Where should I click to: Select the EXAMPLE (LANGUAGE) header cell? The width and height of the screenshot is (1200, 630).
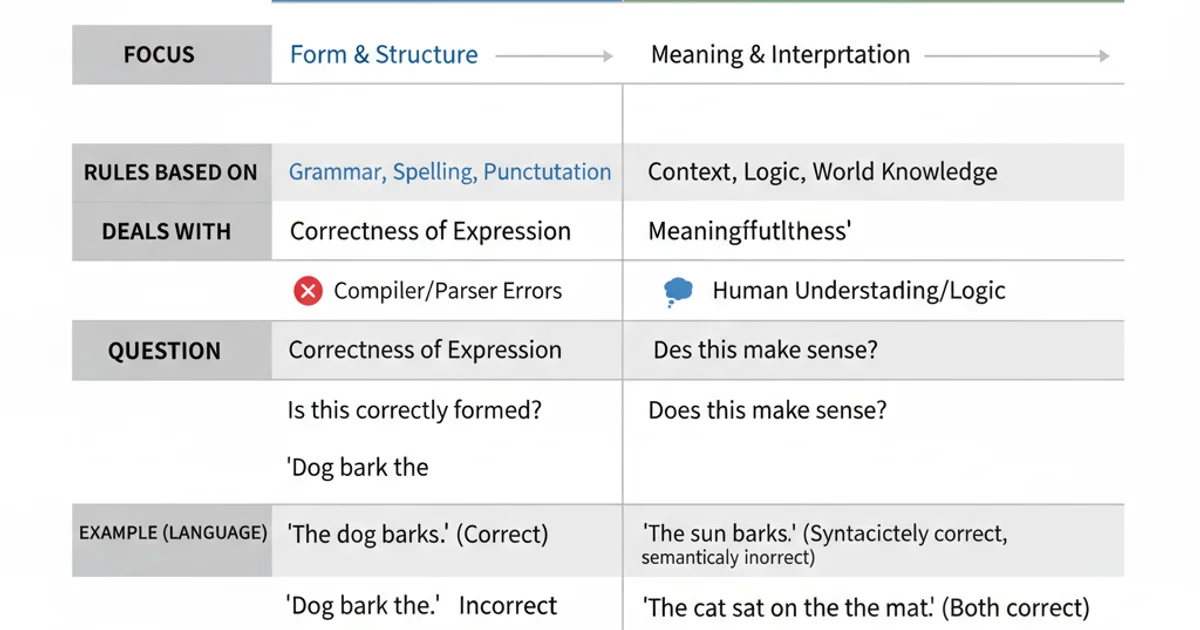171,533
